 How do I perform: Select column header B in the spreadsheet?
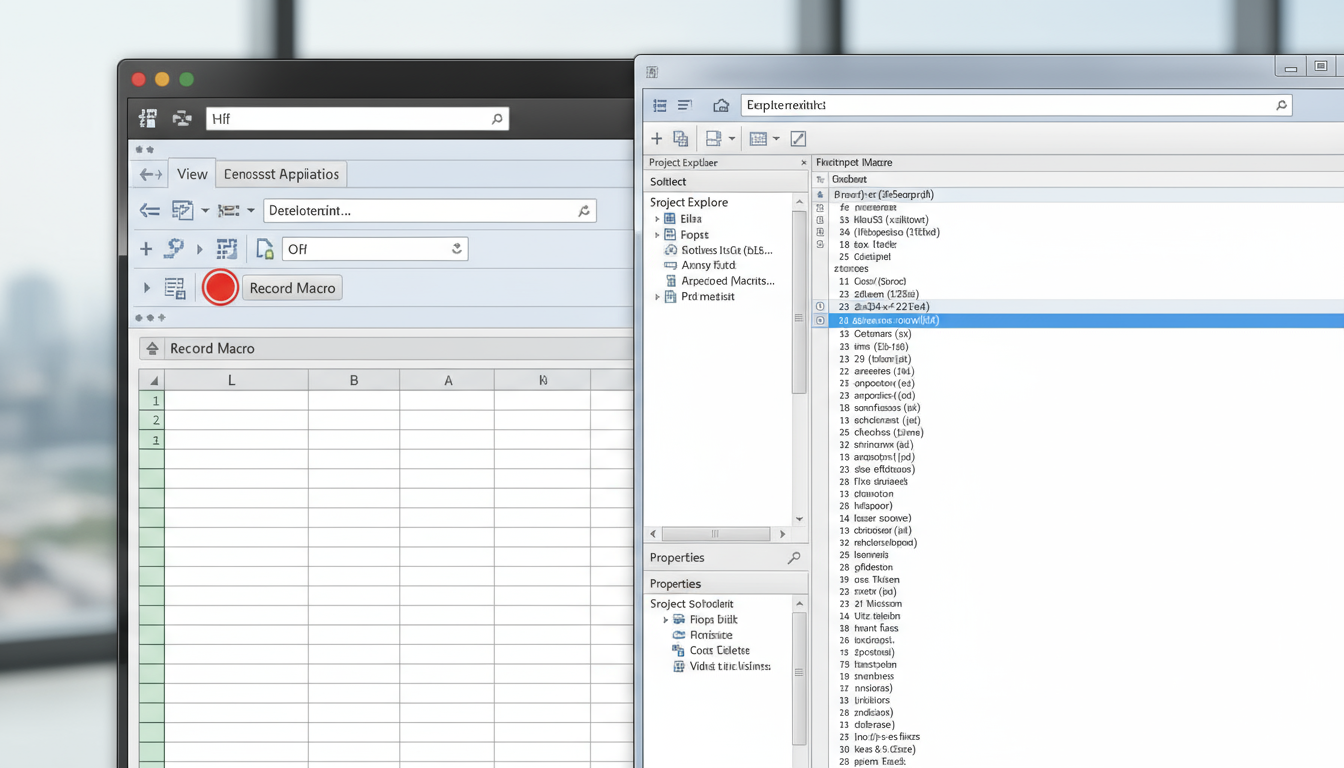[x=353, y=380]
